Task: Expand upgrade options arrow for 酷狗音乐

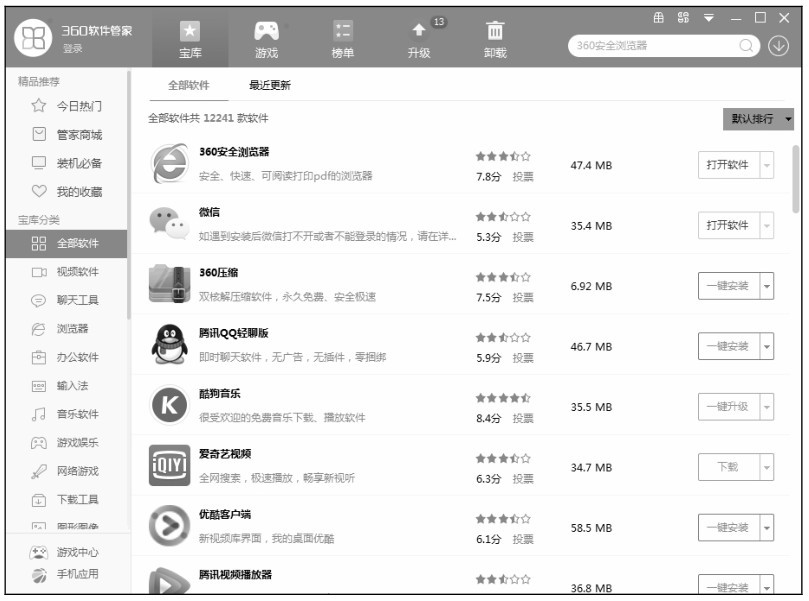Action: (x=767, y=407)
